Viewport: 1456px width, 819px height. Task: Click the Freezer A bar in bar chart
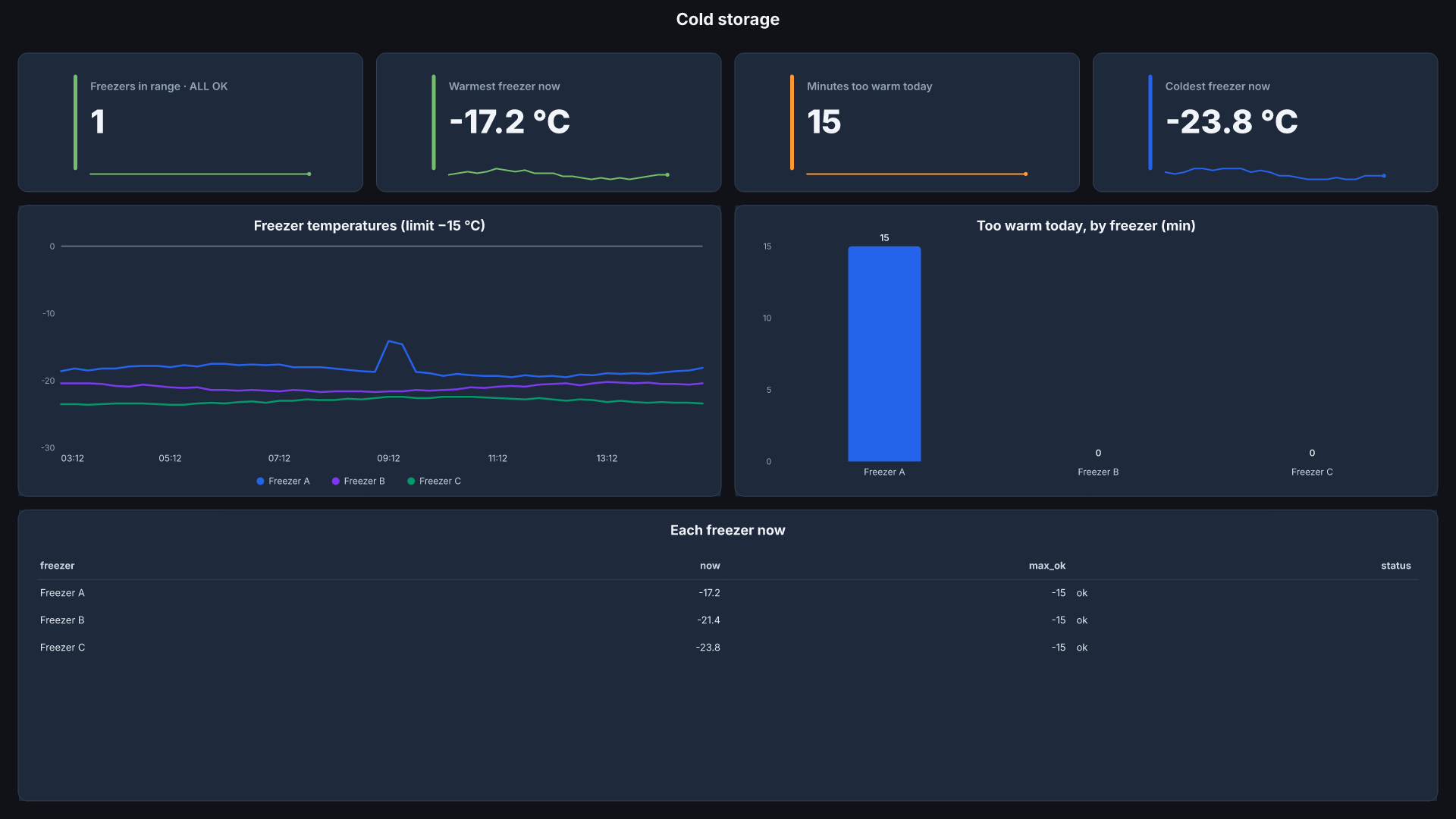point(884,353)
